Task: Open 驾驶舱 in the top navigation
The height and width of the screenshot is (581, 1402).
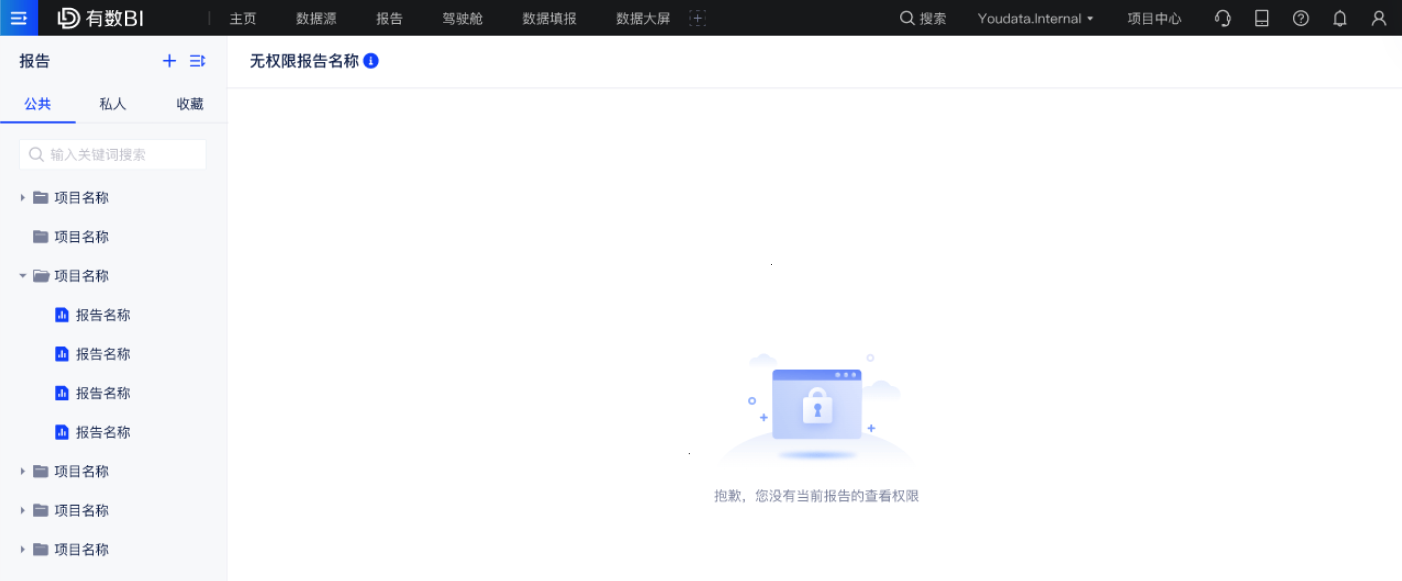Action: click(x=462, y=18)
